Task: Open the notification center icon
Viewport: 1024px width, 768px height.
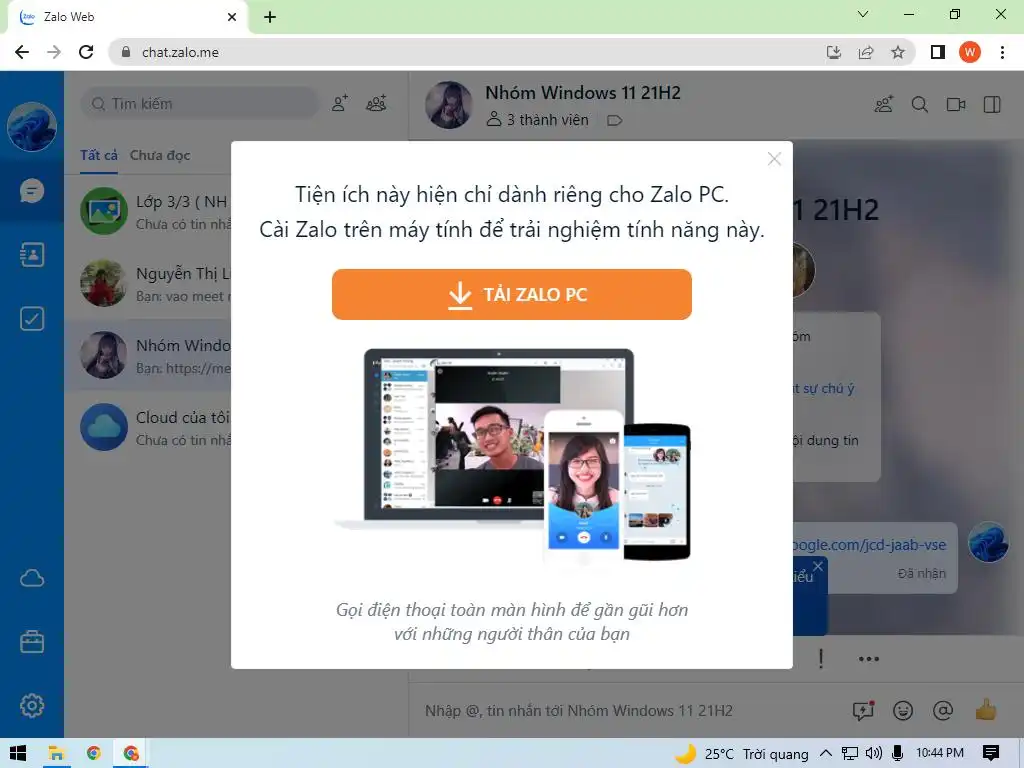Action: coord(991,754)
